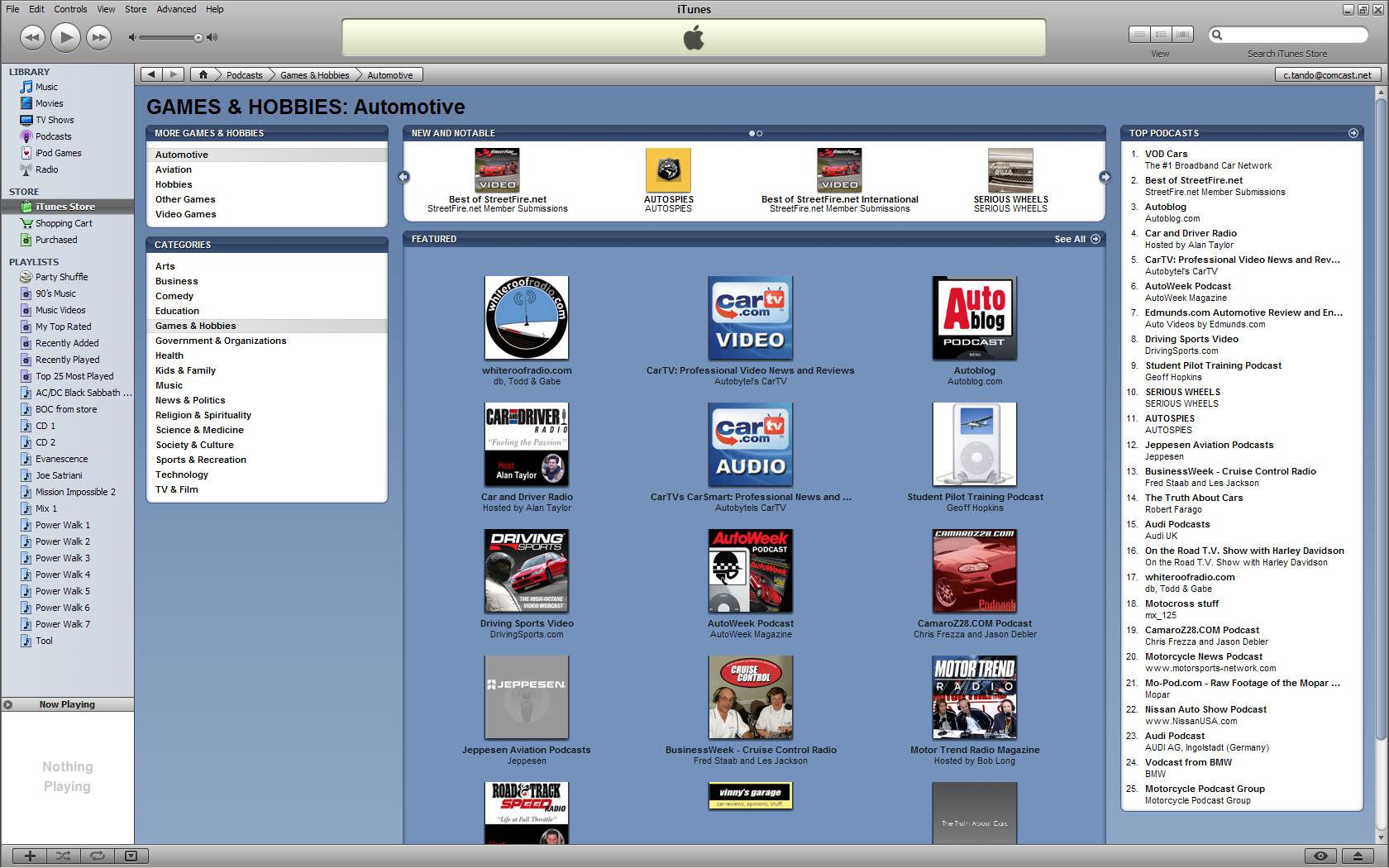
Task: Click the Play button in playback controls
Action: tap(65, 37)
